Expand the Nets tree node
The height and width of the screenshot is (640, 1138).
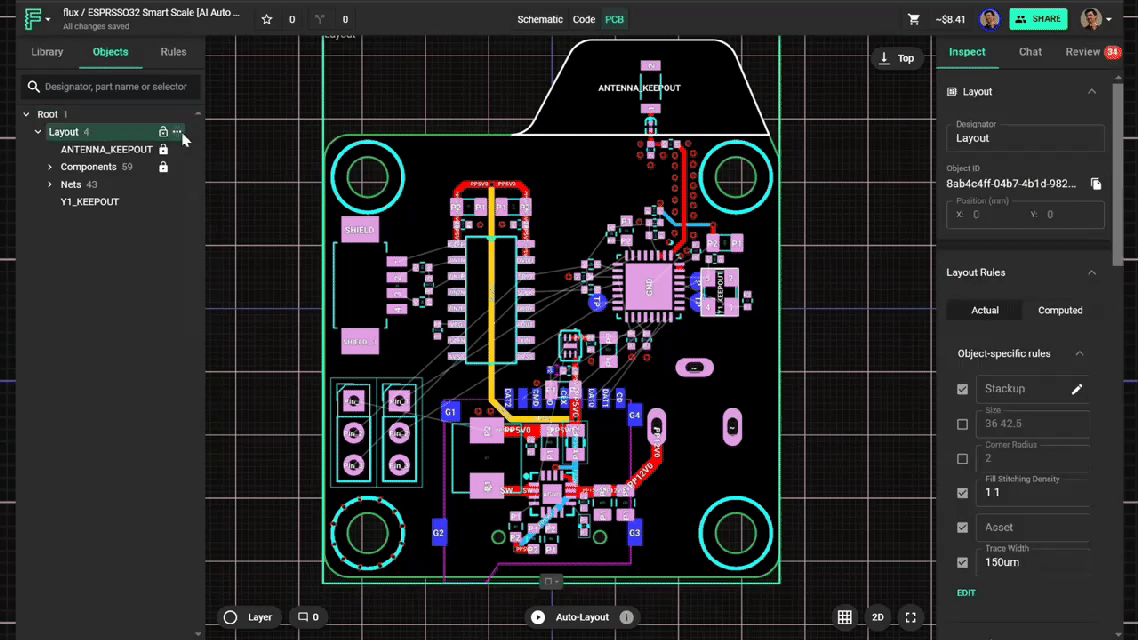[x=50, y=185]
